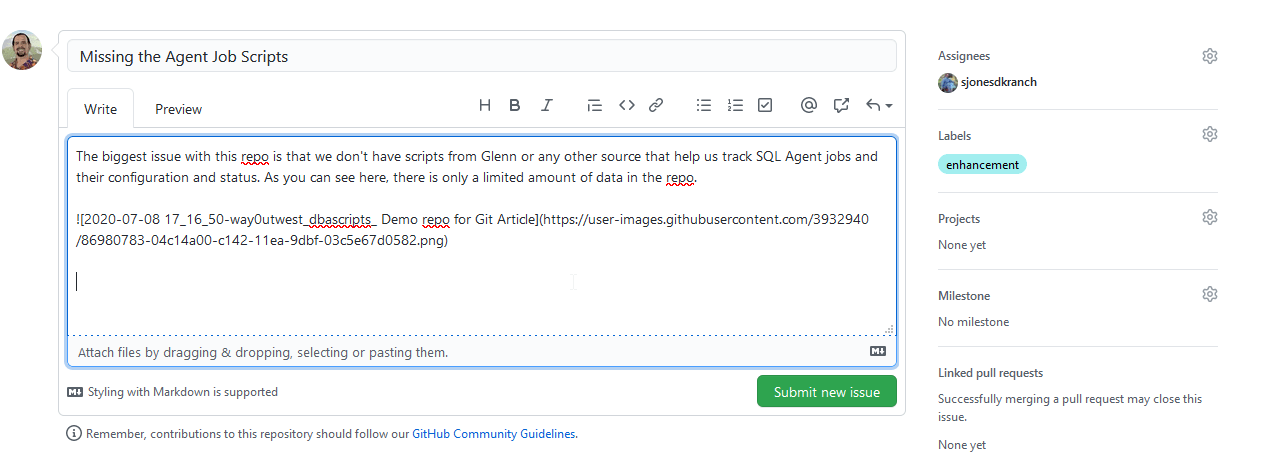This screenshot has height=463, width=1265.
Task: Open the Labels settings gear
Action: coord(1210,134)
